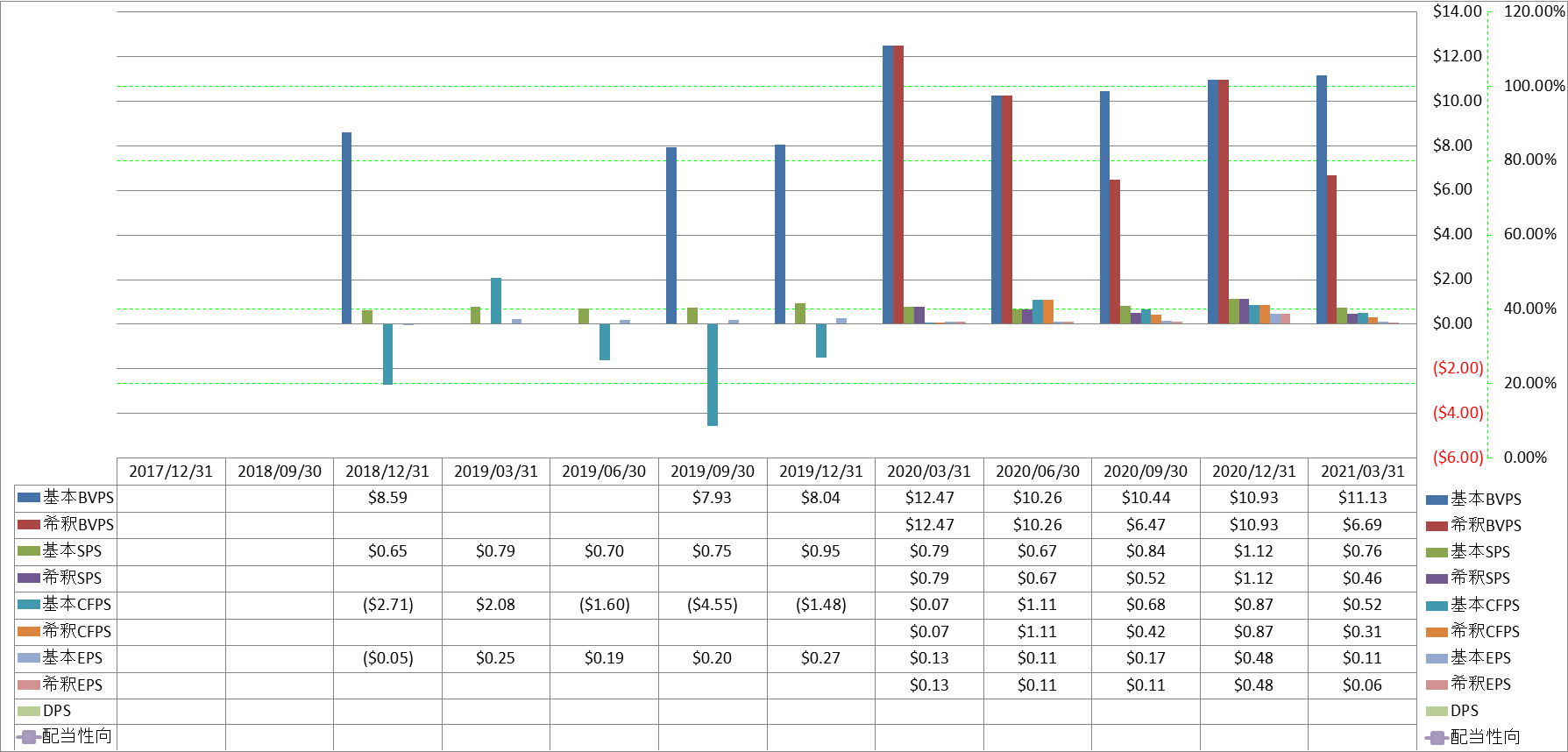This screenshot has width=1568, height=752.
Task: Select the 希釈EPS row label in data table
Action: point(72,685)
